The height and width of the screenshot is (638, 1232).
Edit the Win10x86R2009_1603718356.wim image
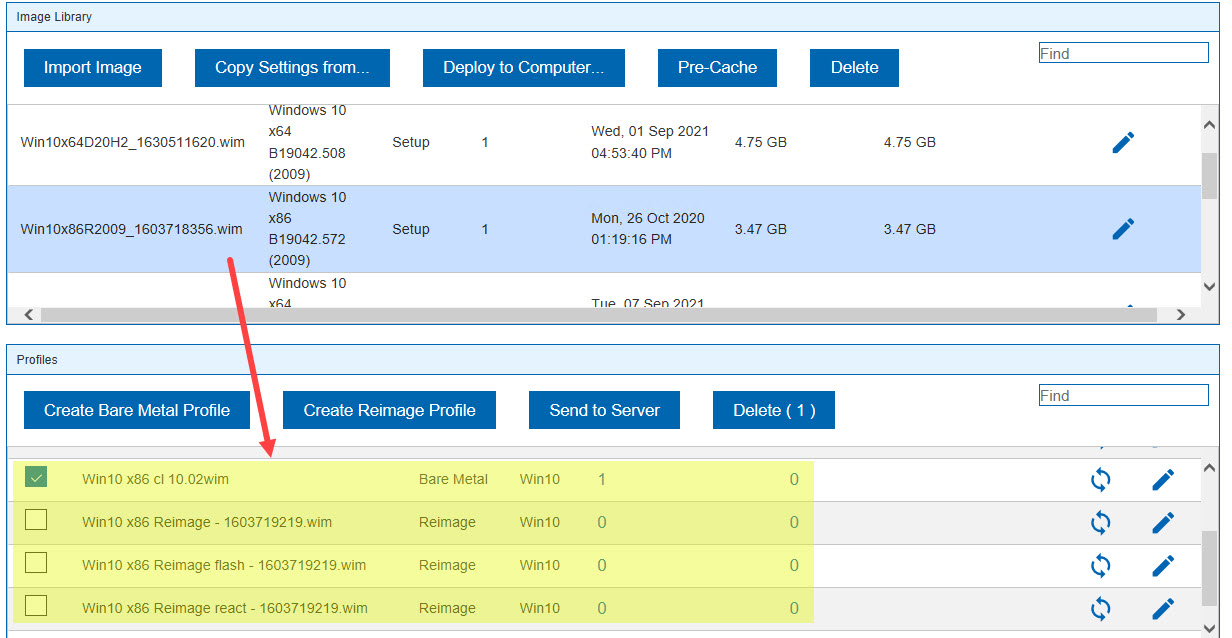click(x=1123, y=229)
